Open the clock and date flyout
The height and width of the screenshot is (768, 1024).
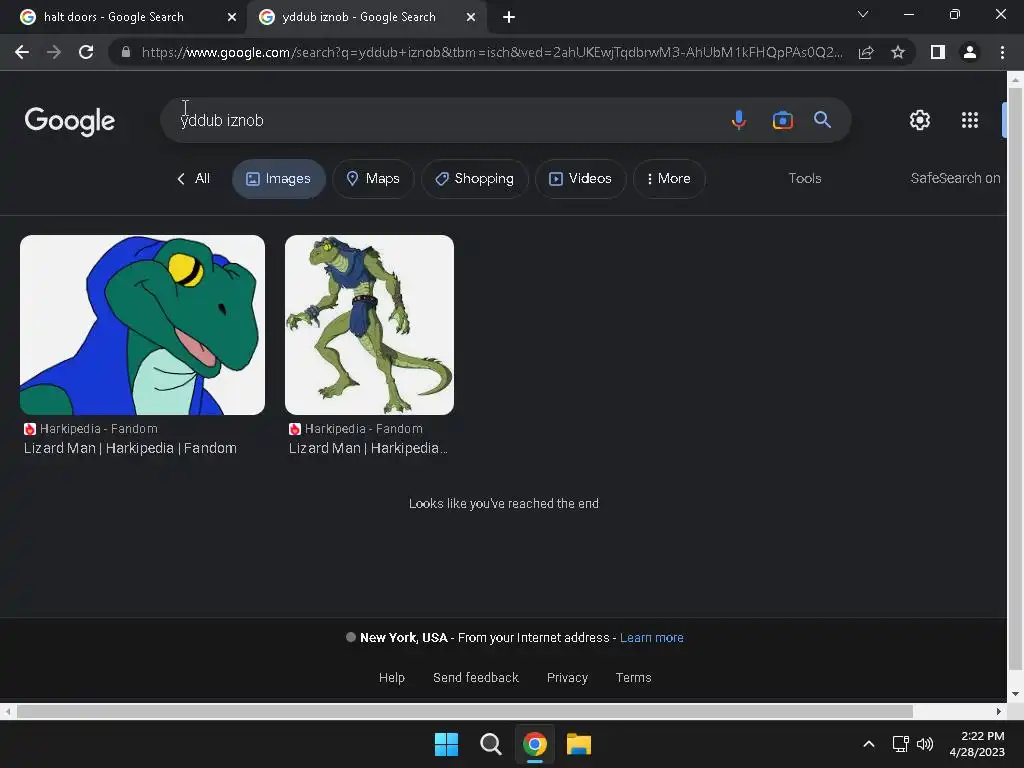[977, 744]
